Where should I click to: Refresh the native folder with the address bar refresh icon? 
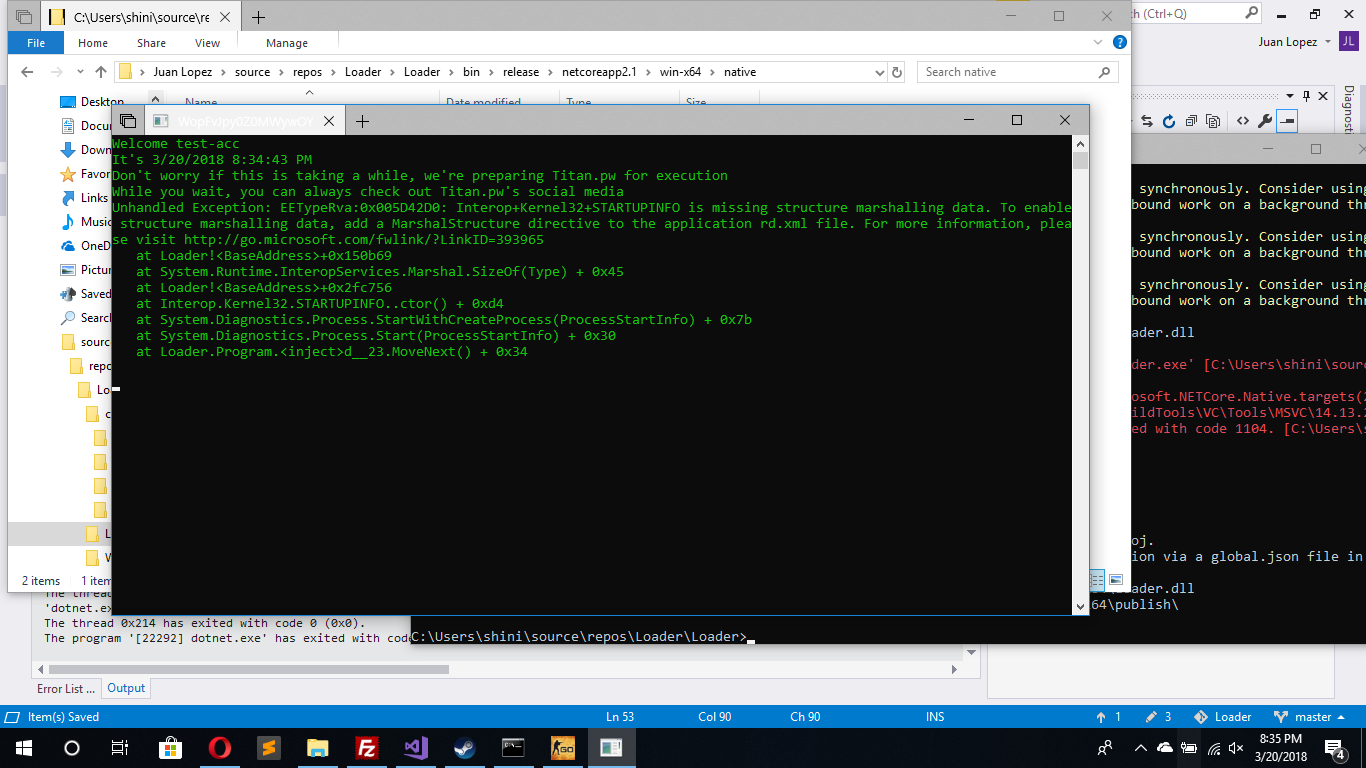coord(897,71)
